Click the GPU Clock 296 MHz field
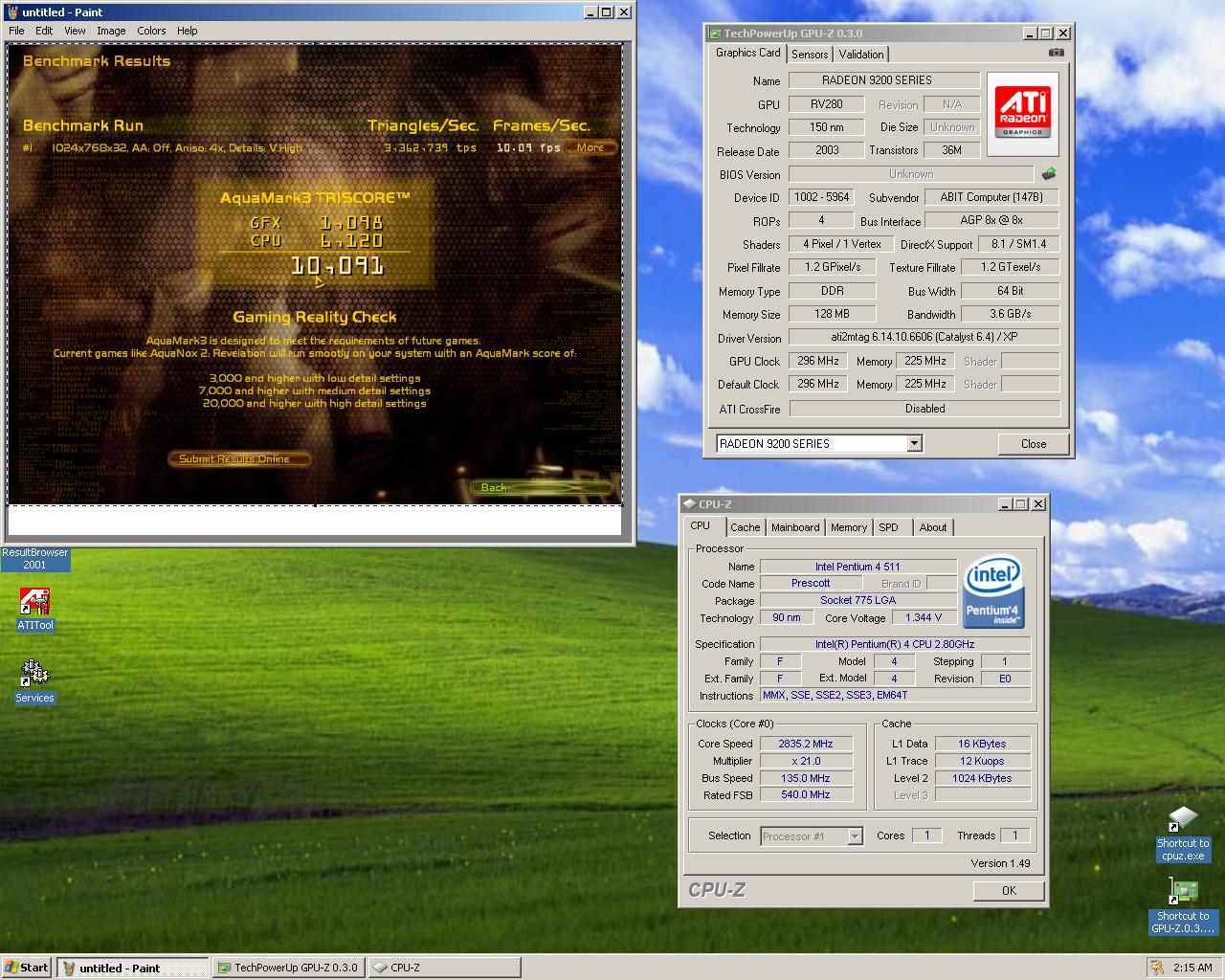This screenshot has height=980, width=1225. pos(818,361)
